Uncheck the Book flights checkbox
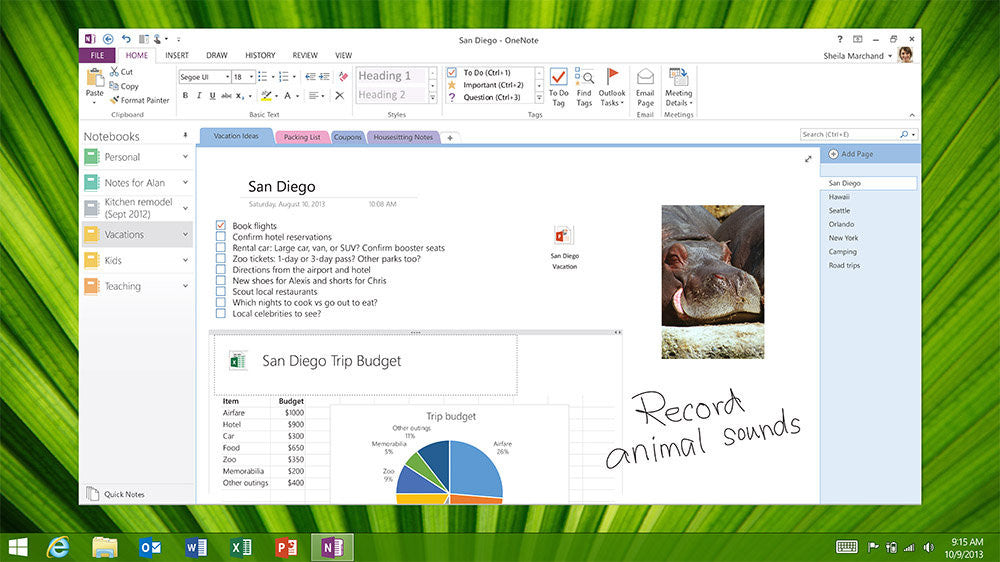 click(x=221, y=226)
